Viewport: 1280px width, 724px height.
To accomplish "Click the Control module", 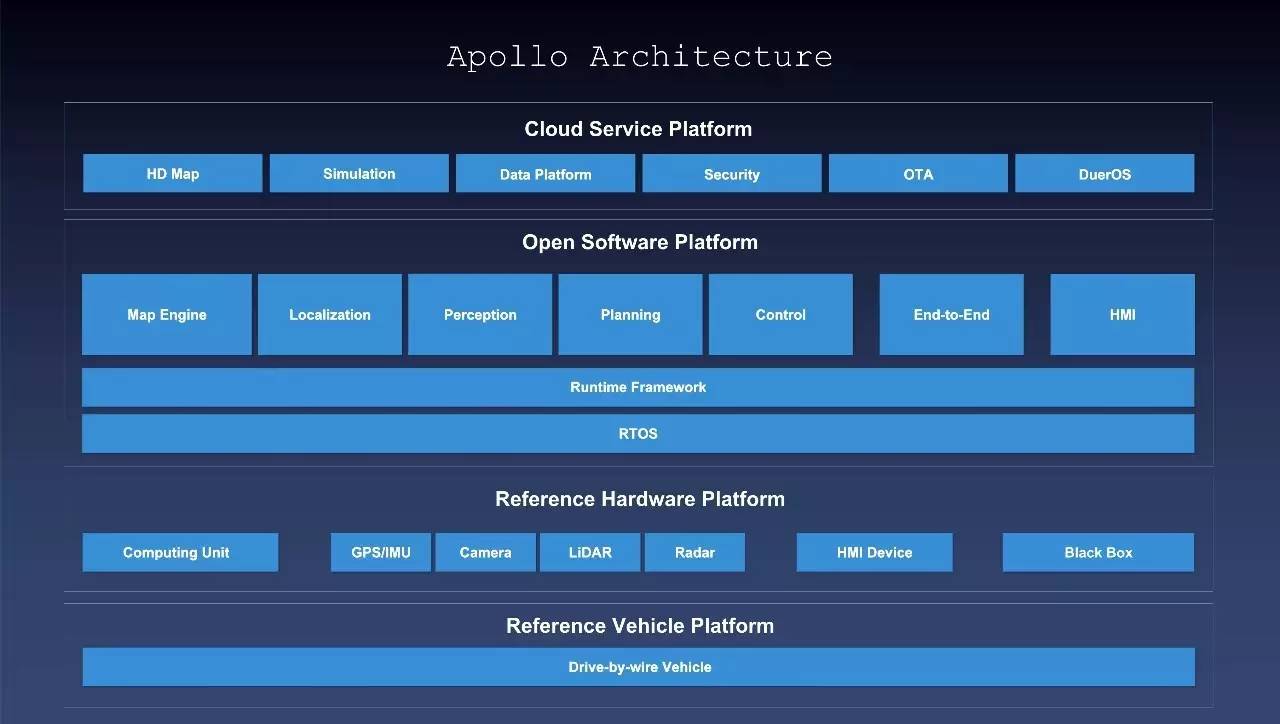I will (x=780, y=314).
